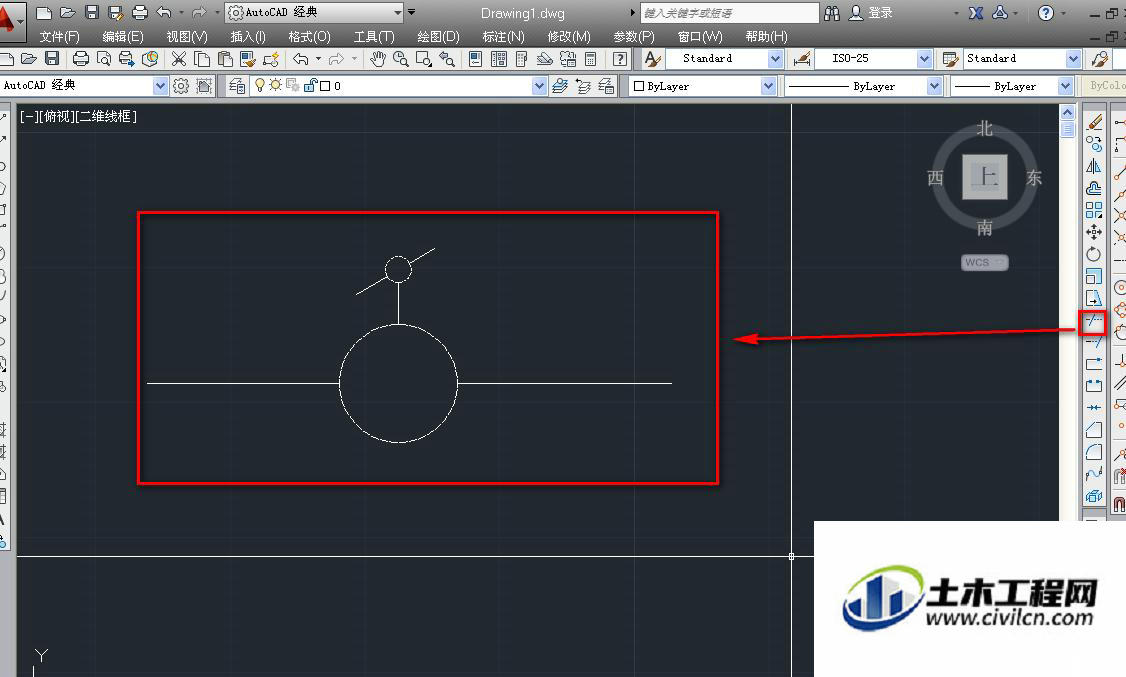This screenshot has width=1126, height=677.
Task: Expand WCS dropdown under ViewCube
Action: [x=1000, y=263]
